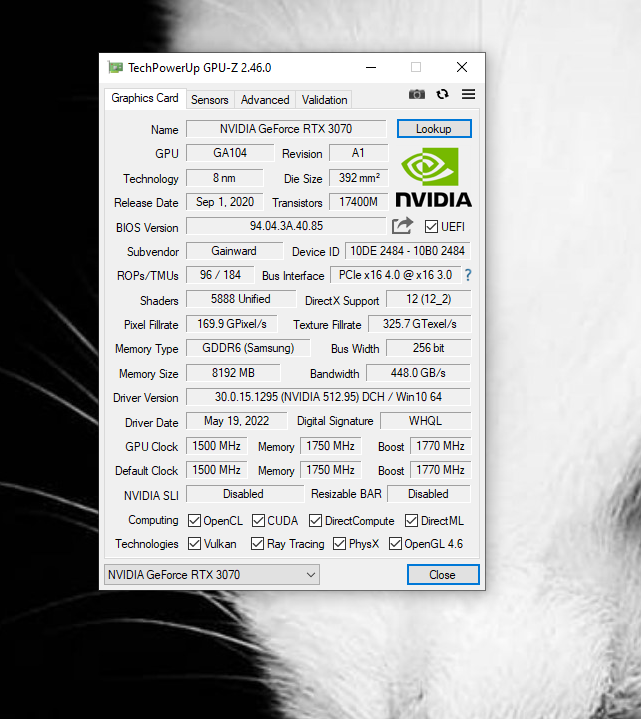Click the Device ID field 10DE 2484
Viewport: 641px width, 719px height.
coord(408,251)
